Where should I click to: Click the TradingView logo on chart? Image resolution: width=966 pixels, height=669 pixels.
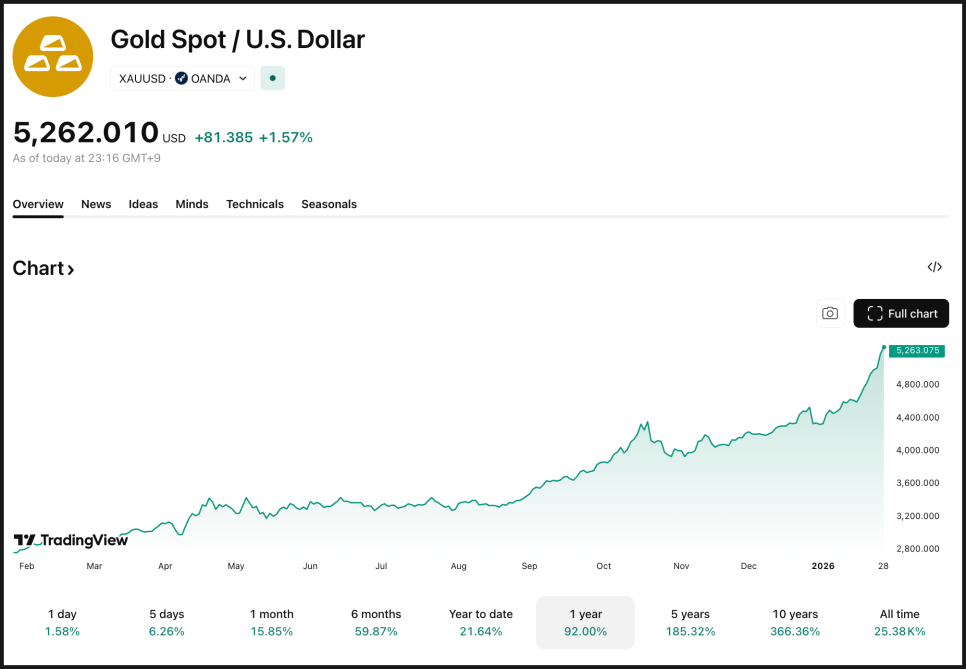(71, 540)
